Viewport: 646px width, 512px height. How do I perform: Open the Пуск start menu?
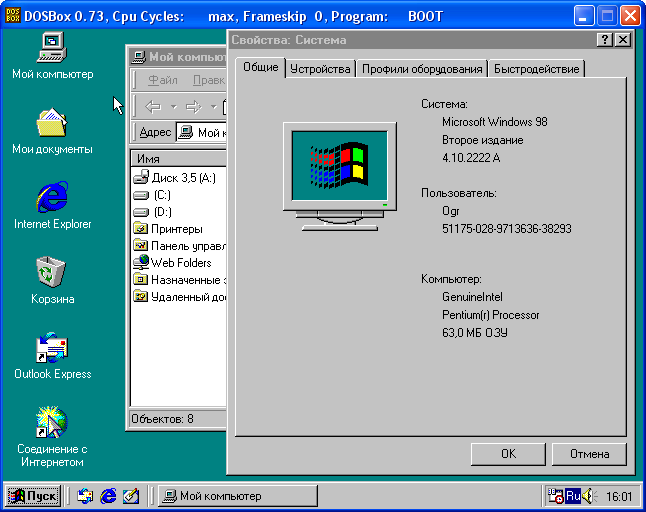coord(33,496)
